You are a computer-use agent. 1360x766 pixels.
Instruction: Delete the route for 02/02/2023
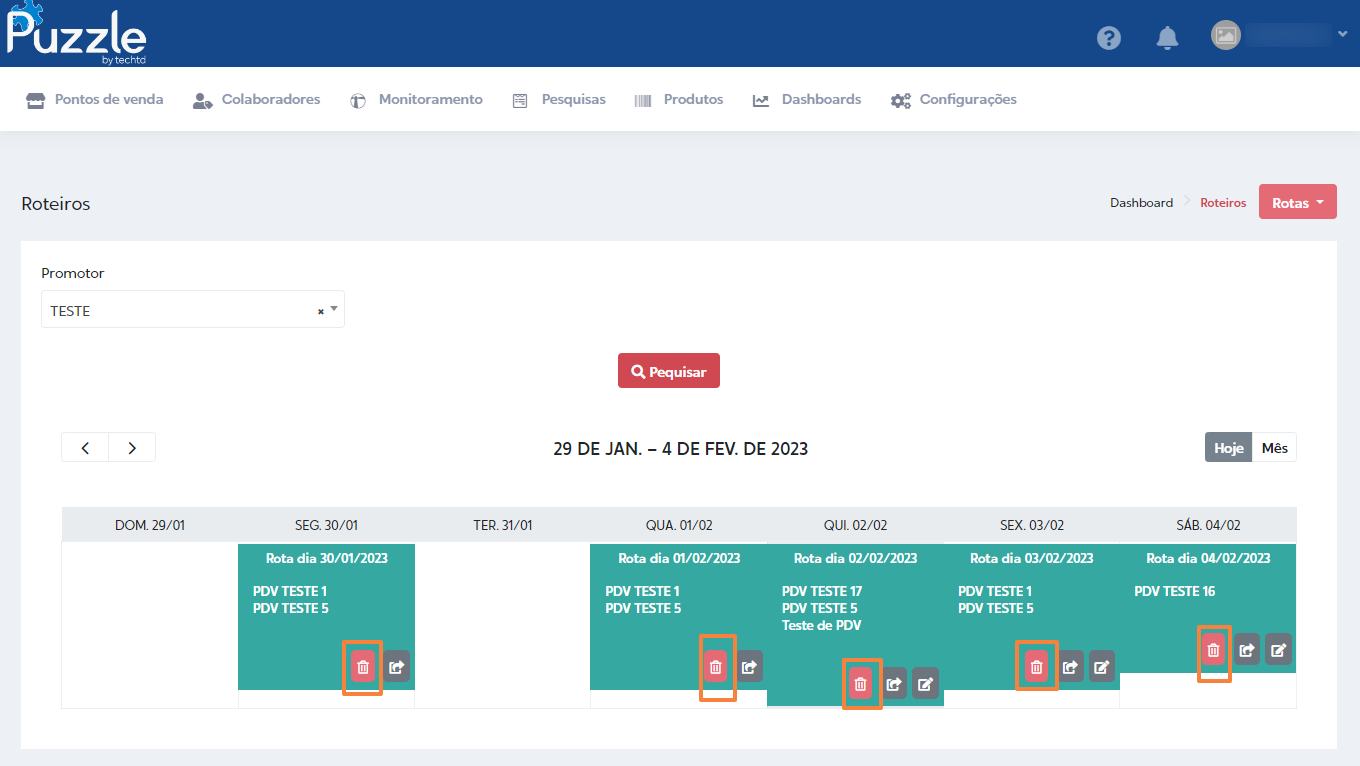pyautogui.click(x=860, y=684)
